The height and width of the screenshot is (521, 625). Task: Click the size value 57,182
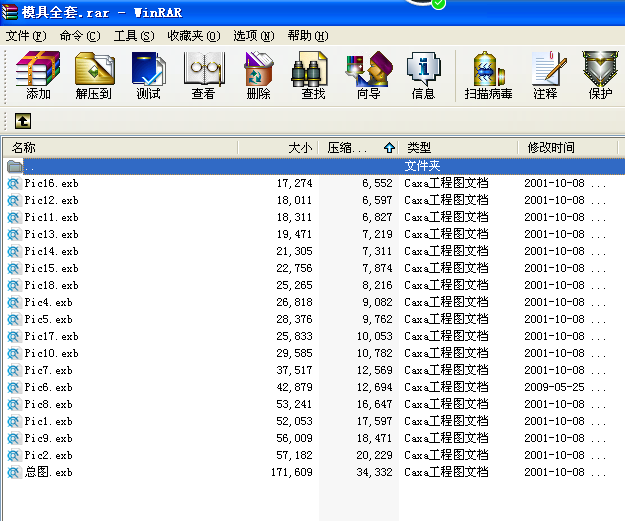click(295, 455)
